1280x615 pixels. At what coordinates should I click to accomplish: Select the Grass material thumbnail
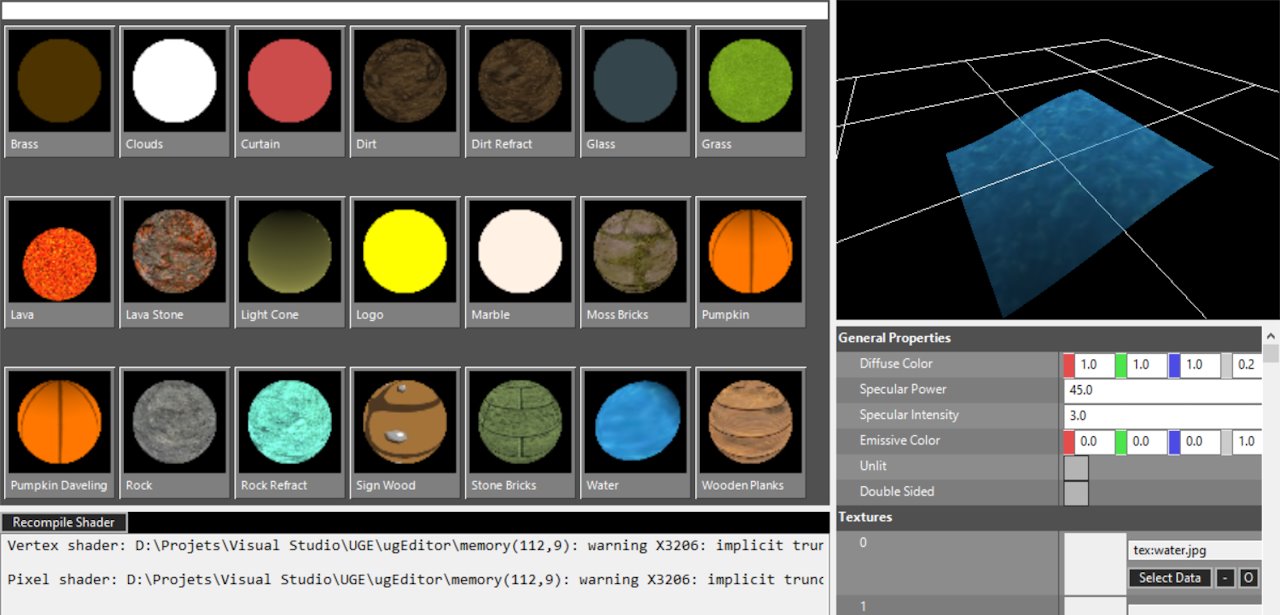coord(751,91)
